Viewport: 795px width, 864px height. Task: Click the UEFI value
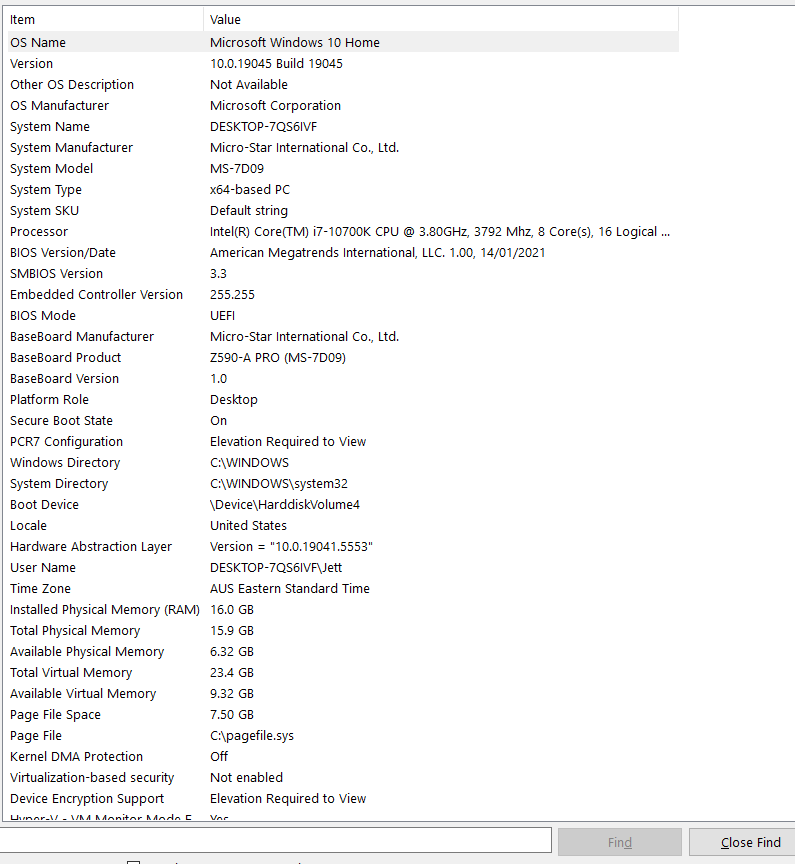click(222, 315)
